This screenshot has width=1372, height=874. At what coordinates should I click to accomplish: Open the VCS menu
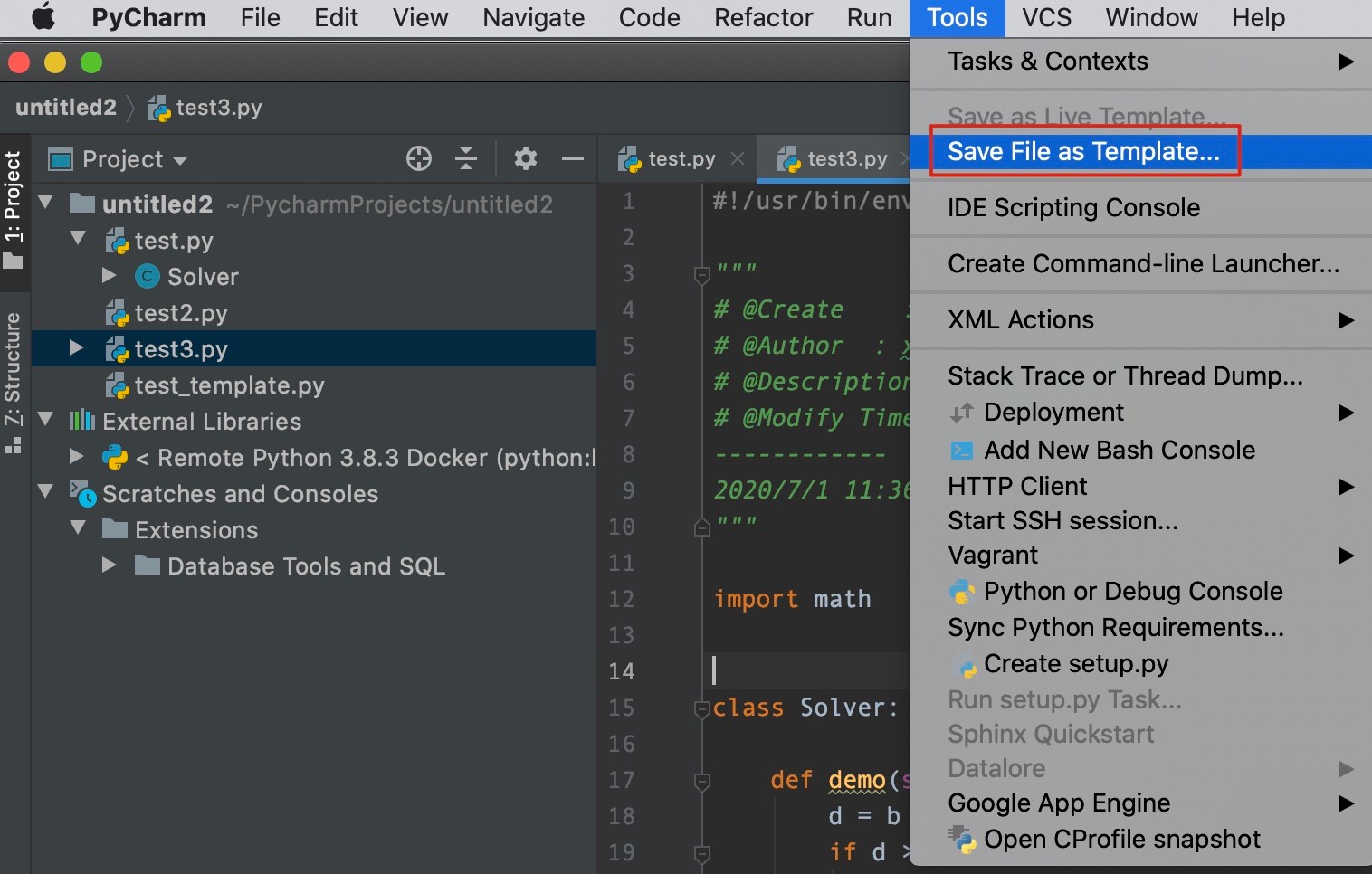(1046, 17)
